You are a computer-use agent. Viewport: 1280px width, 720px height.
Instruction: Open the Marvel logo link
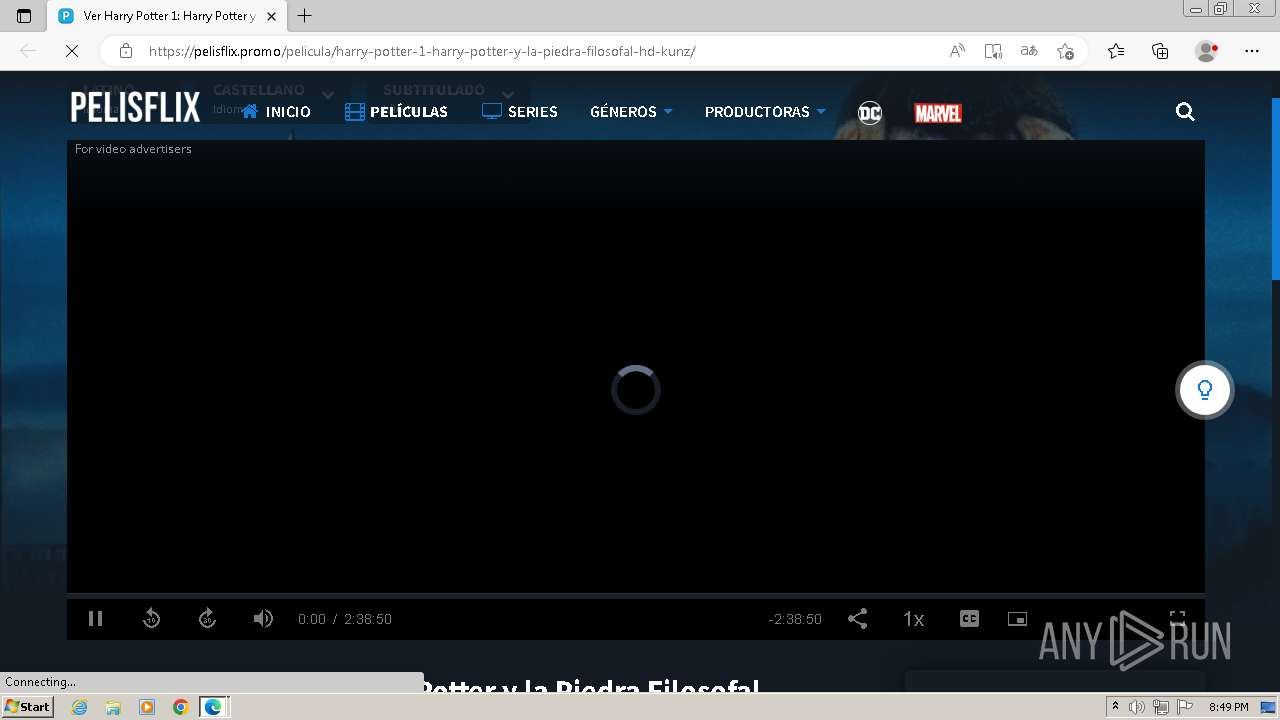[938, 113]
